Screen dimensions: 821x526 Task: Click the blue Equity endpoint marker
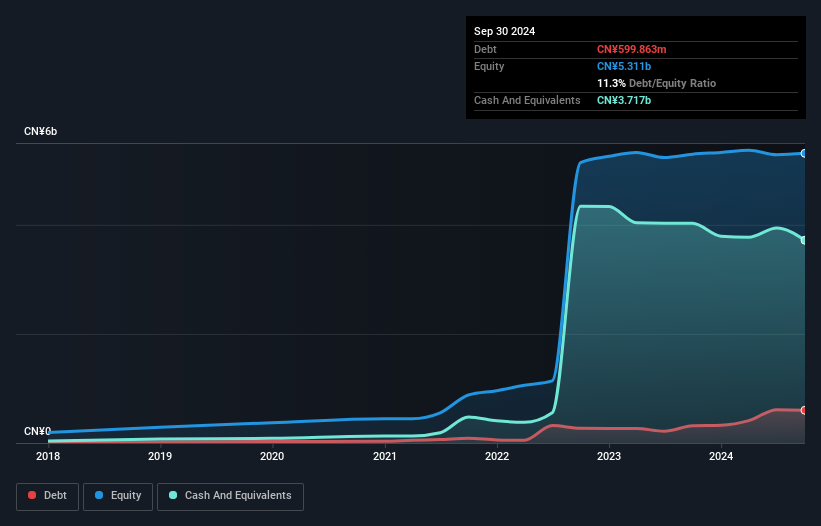[804, 153]
